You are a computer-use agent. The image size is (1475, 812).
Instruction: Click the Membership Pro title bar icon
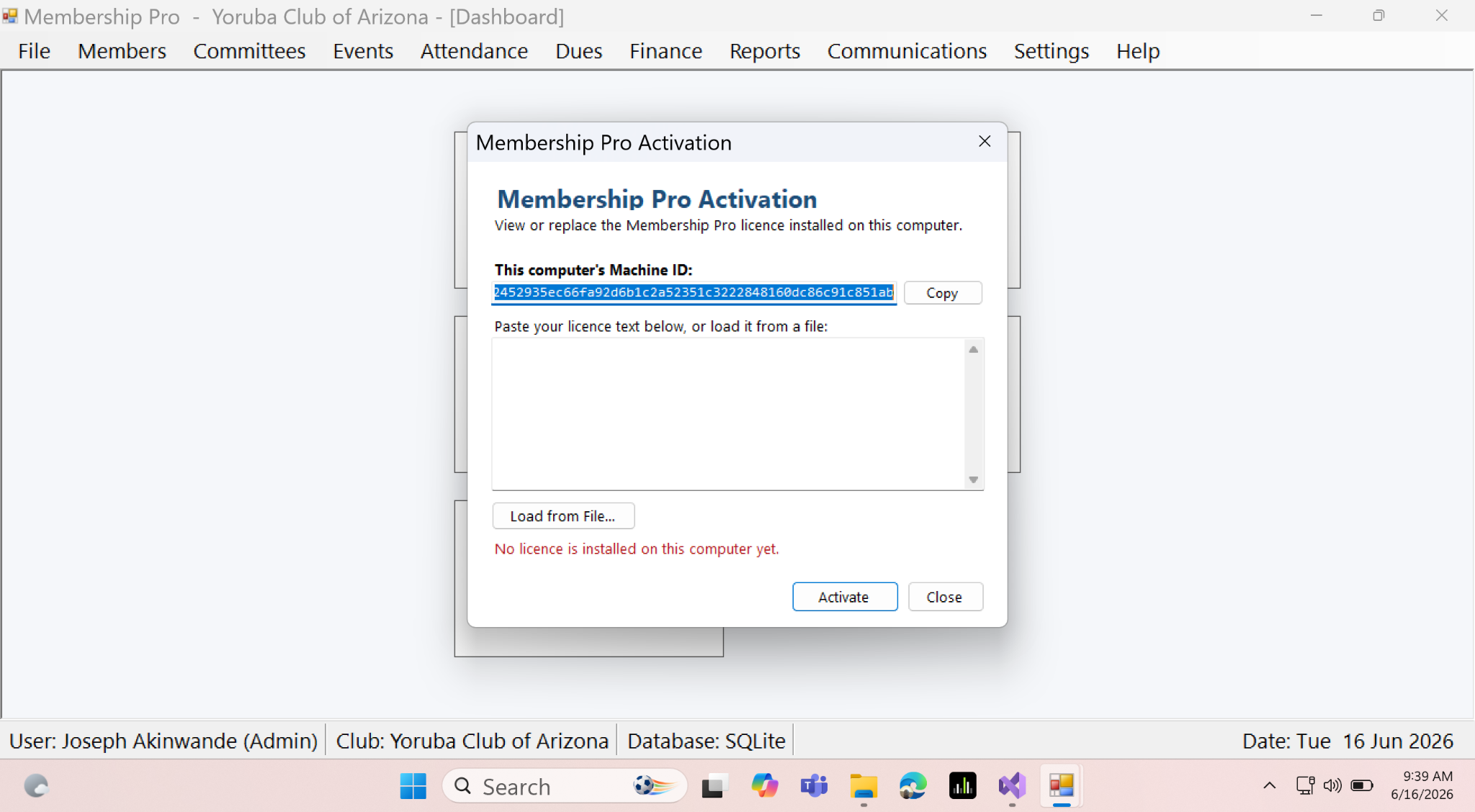pyautogui.click(x=10, y=16)
